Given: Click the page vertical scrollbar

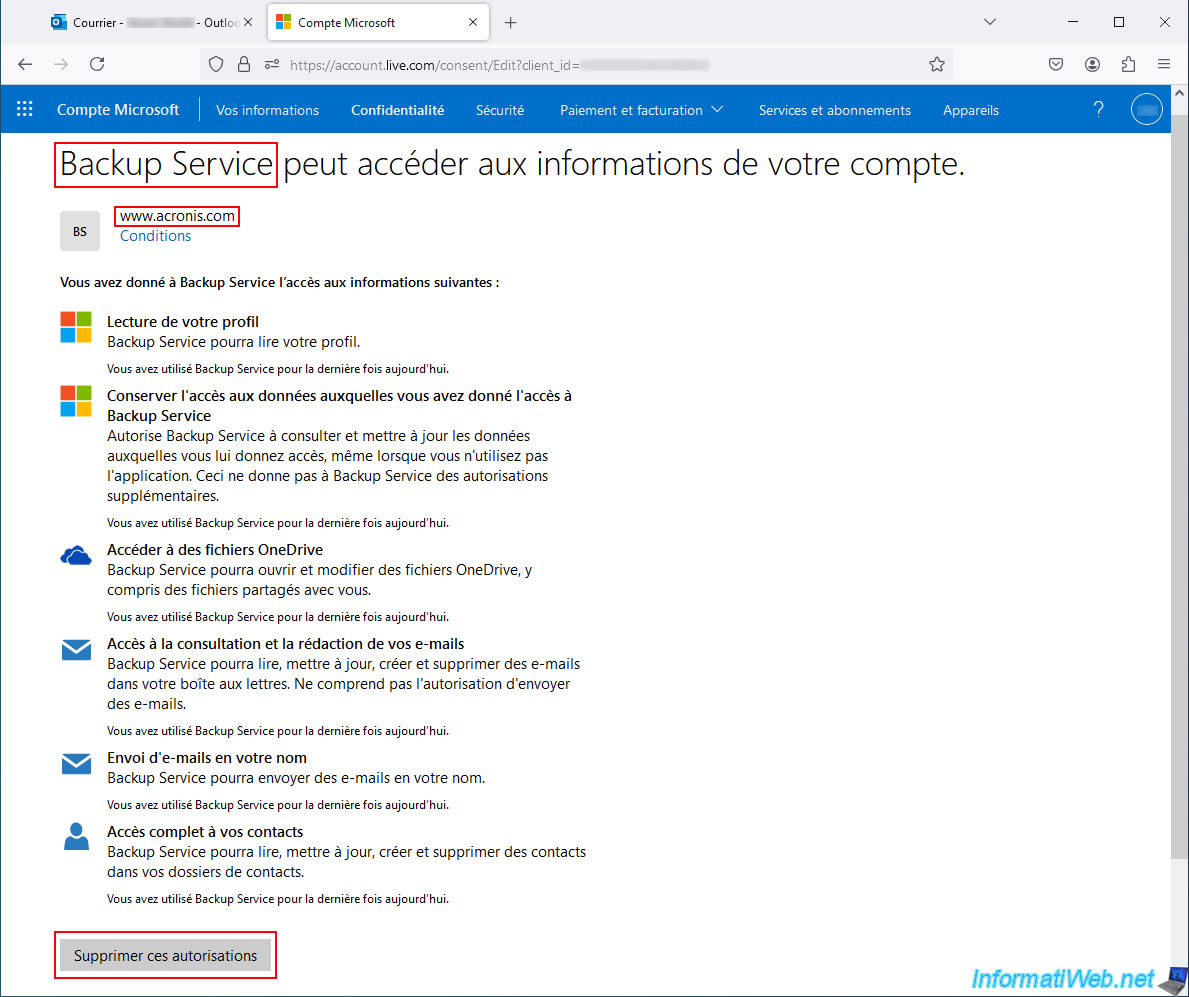Looking at the screenshot, I should [x=1179, y=485].
